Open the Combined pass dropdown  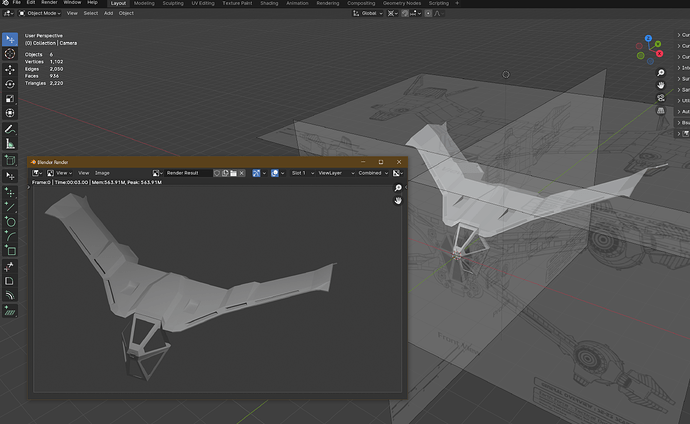373,173
